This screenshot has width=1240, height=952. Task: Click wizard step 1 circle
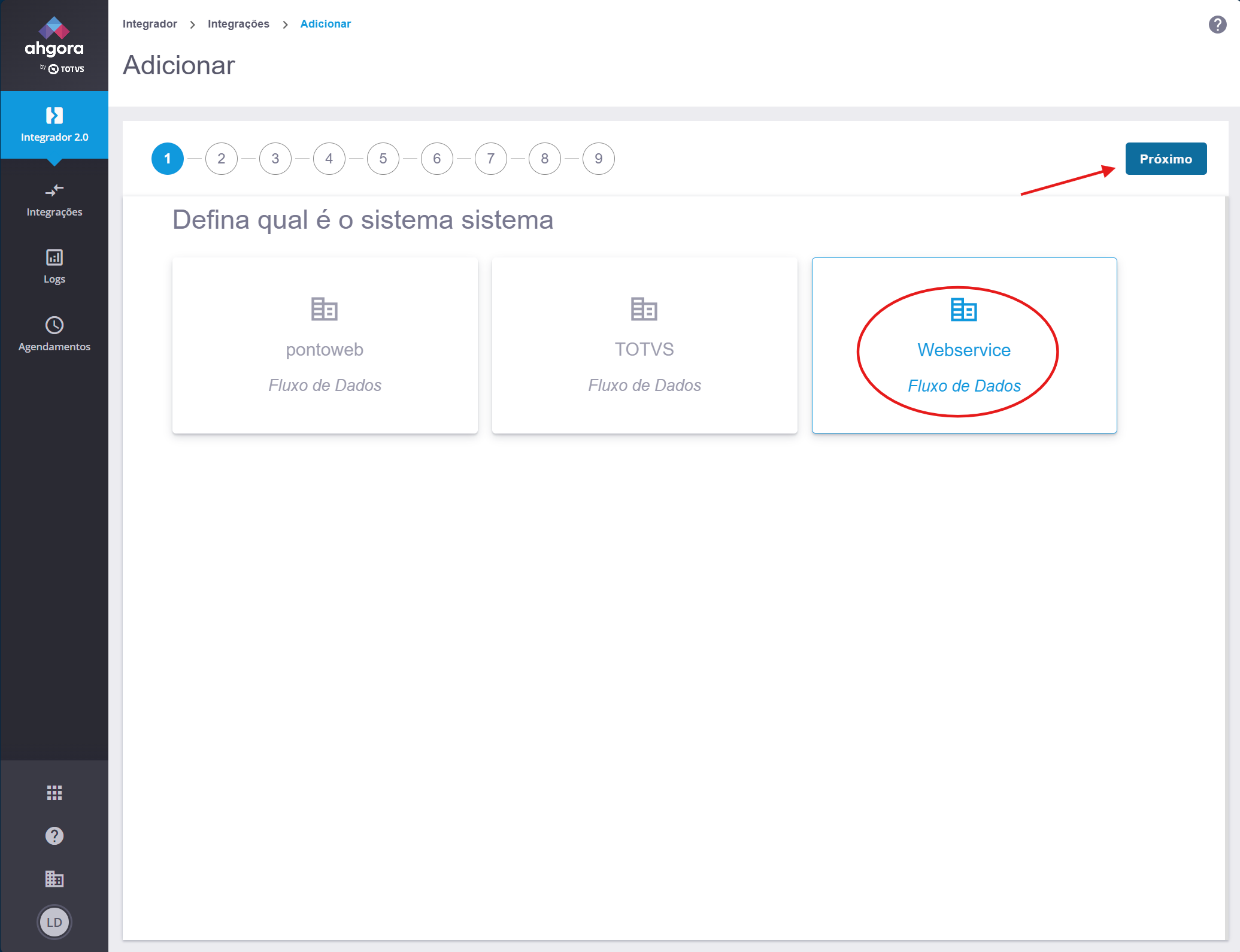tap(167, 159)
